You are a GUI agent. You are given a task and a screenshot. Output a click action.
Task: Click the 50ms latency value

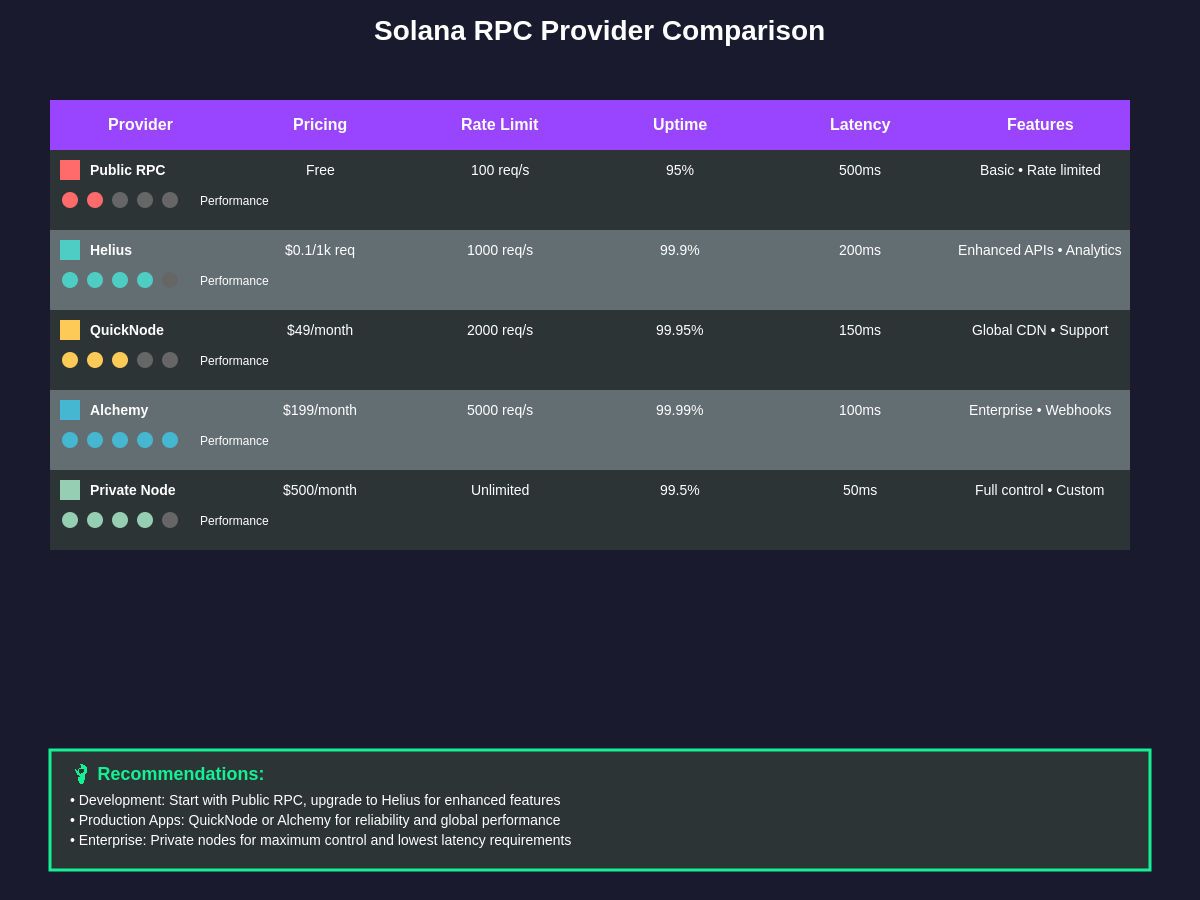click(x=860, y=490)
